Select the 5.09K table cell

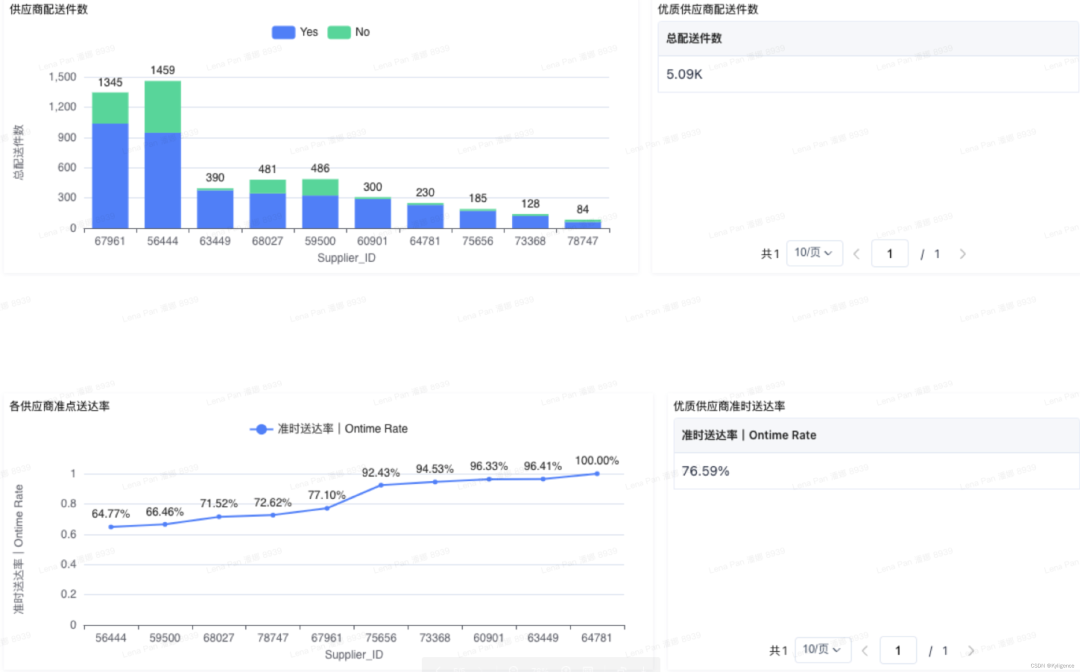(868, 74)
